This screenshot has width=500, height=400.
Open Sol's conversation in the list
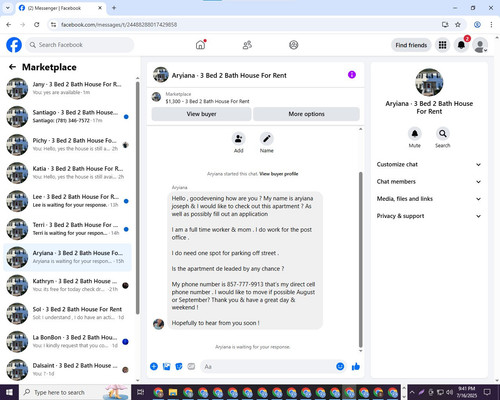click(67, 313)
